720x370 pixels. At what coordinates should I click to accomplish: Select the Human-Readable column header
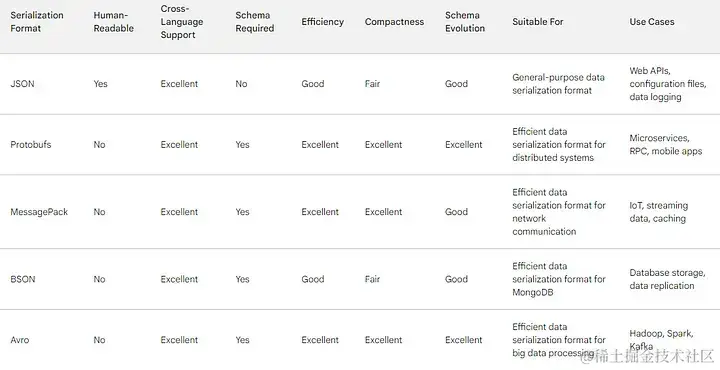113,22
